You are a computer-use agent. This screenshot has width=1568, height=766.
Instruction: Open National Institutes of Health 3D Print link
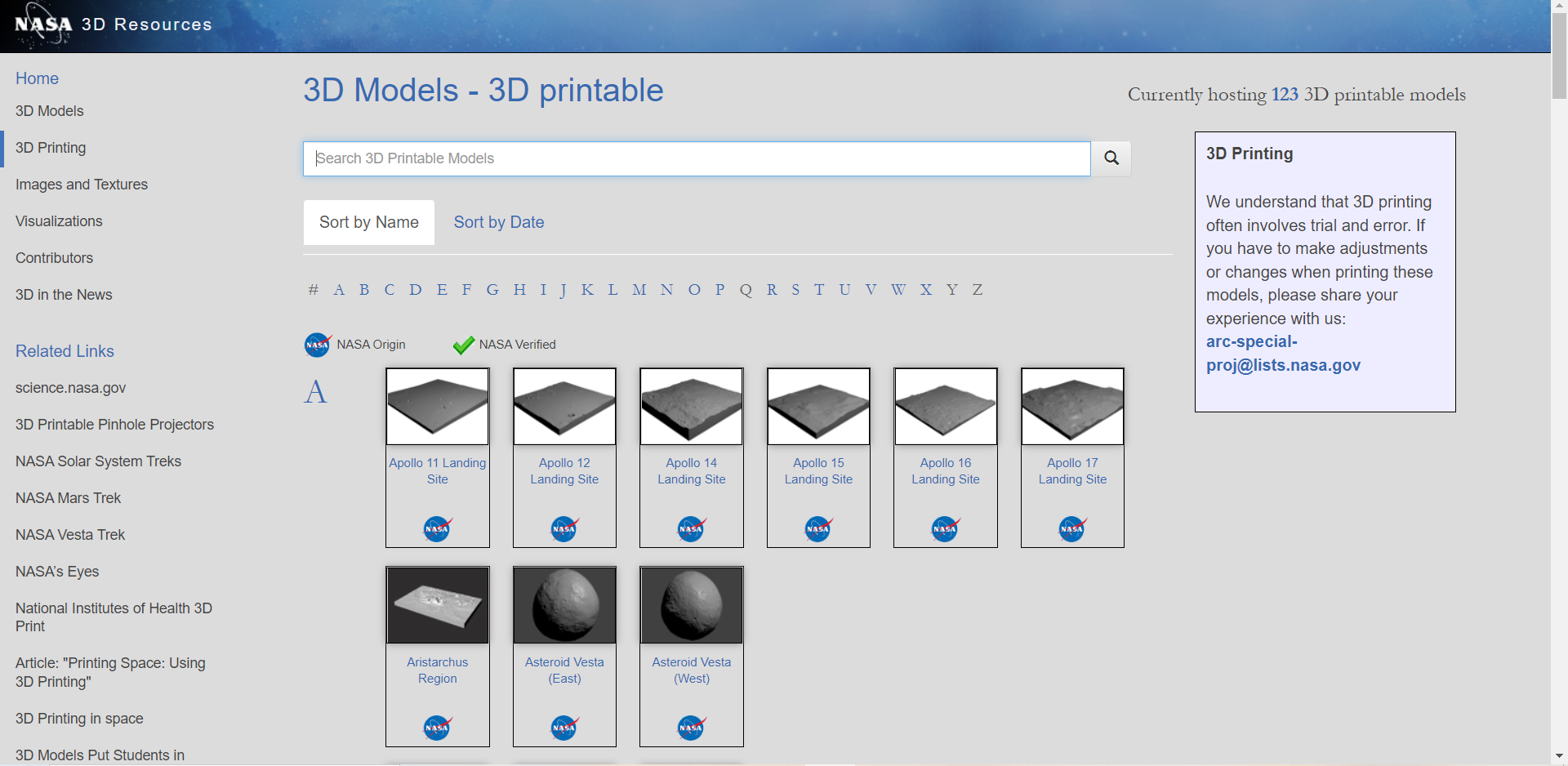[x=114, y=617]
